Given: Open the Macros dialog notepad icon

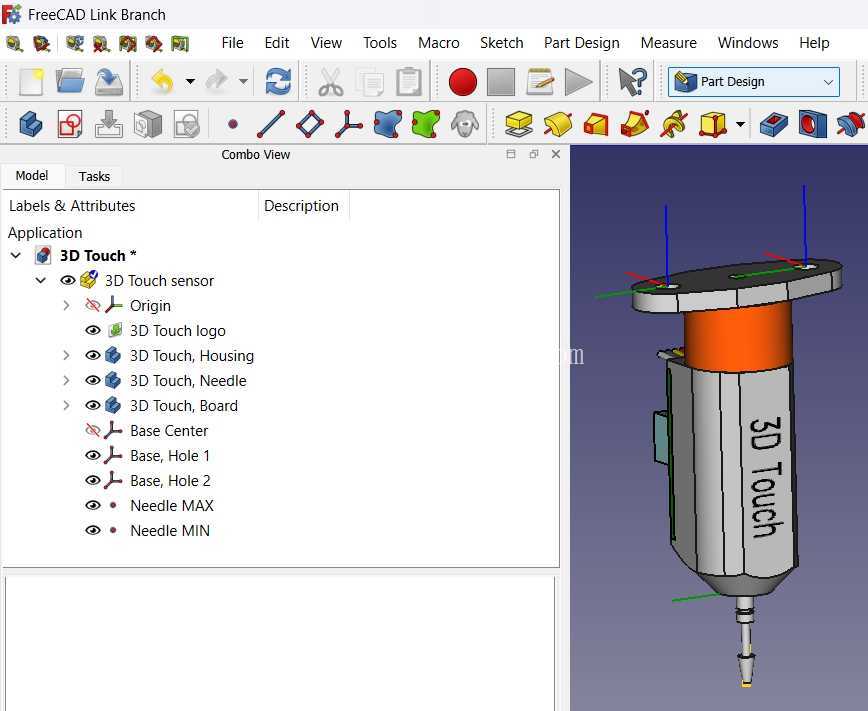Looking at the screenshot, I should (x=540, y=82).
